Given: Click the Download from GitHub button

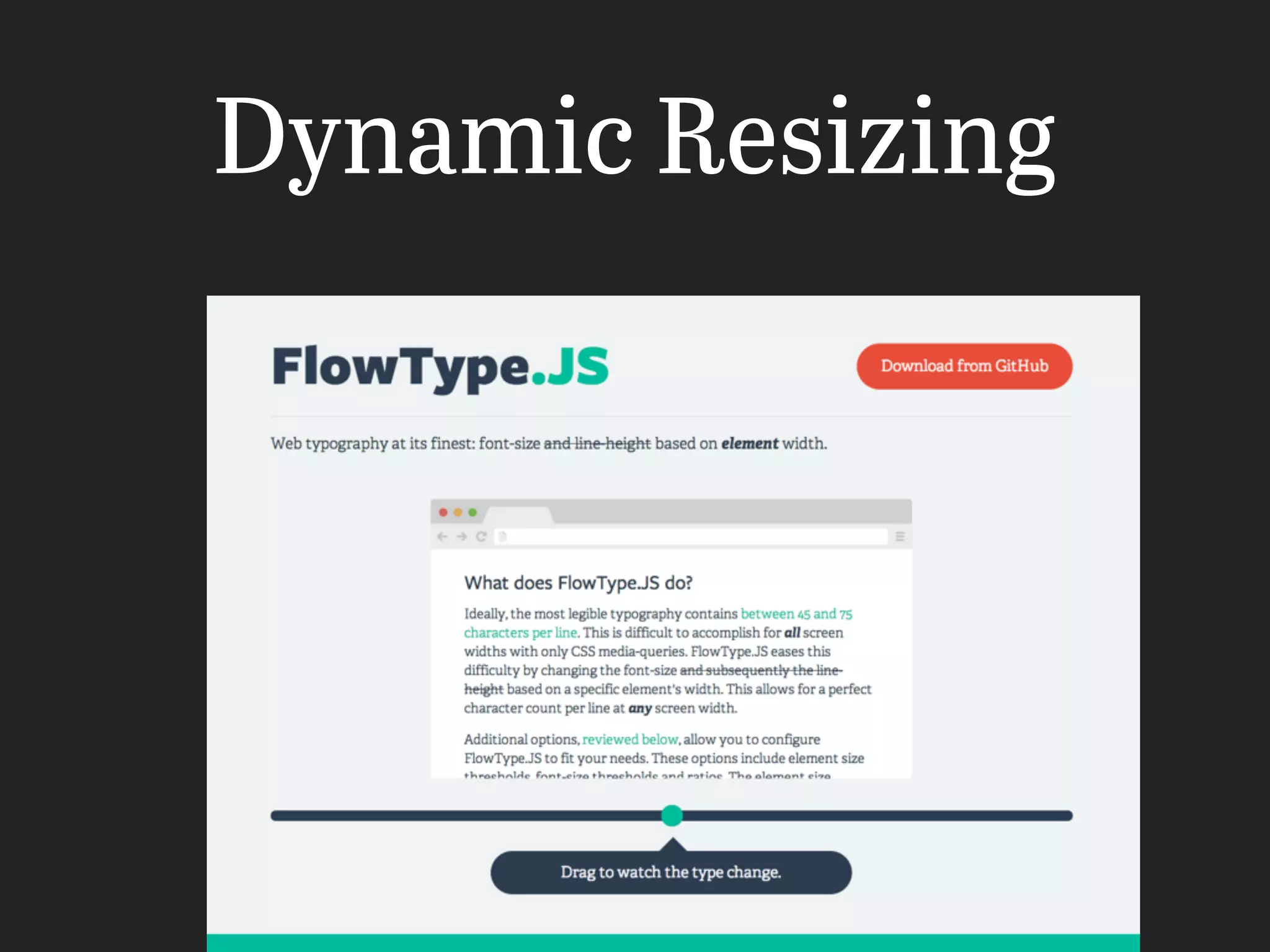Looking at the screenshot, I should point(964,366).
